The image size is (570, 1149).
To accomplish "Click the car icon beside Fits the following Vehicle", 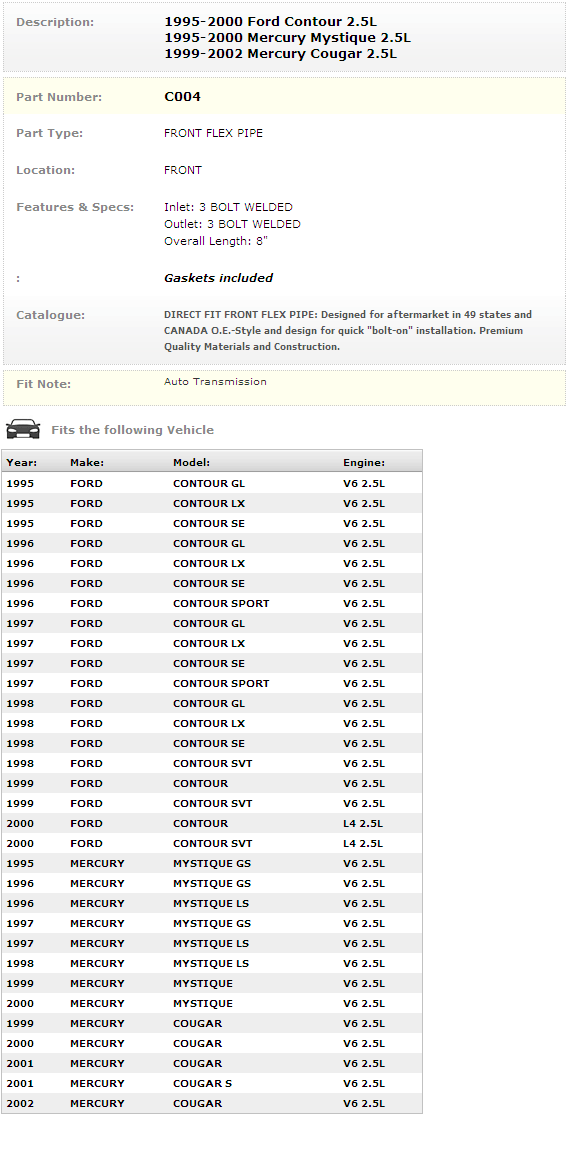I will (23, 429).
